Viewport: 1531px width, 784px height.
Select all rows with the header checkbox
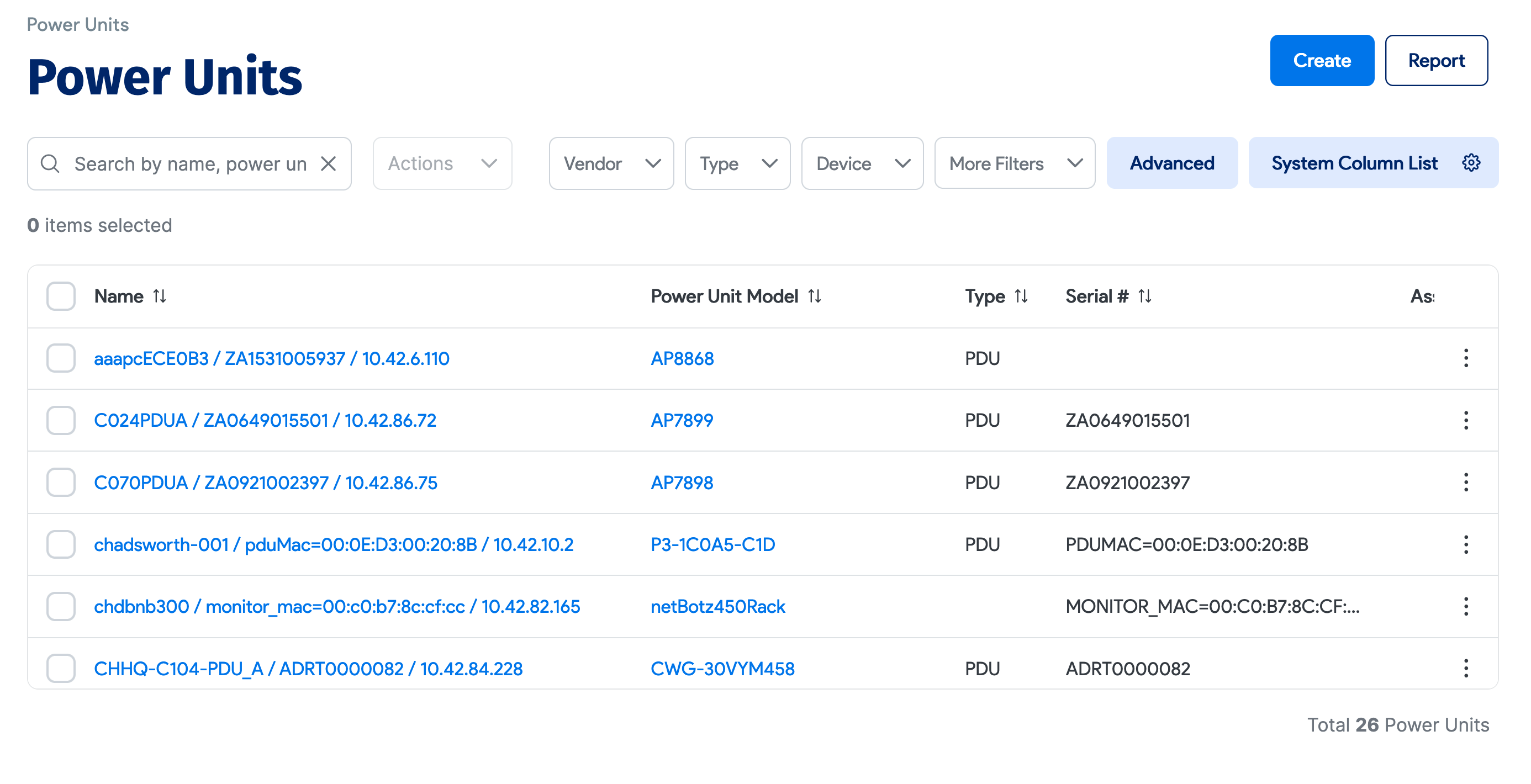(60, 296)
